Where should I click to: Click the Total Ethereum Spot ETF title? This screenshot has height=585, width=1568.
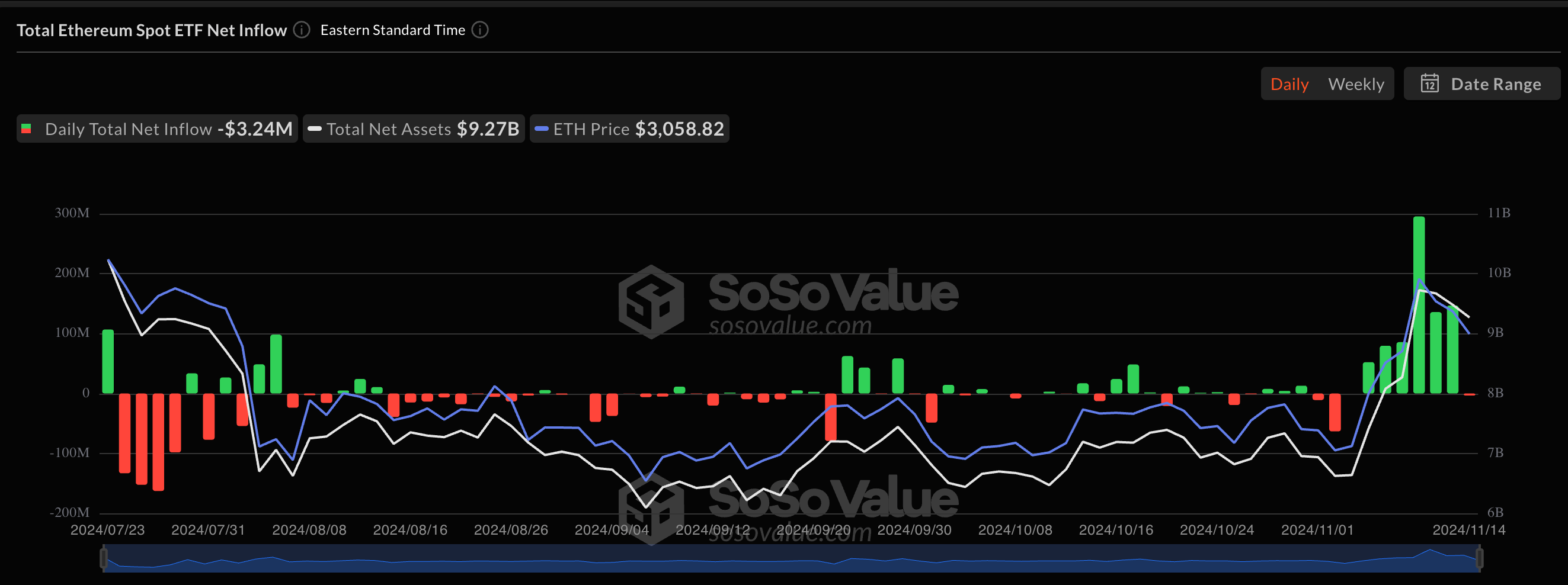click(x=152, y=30)
